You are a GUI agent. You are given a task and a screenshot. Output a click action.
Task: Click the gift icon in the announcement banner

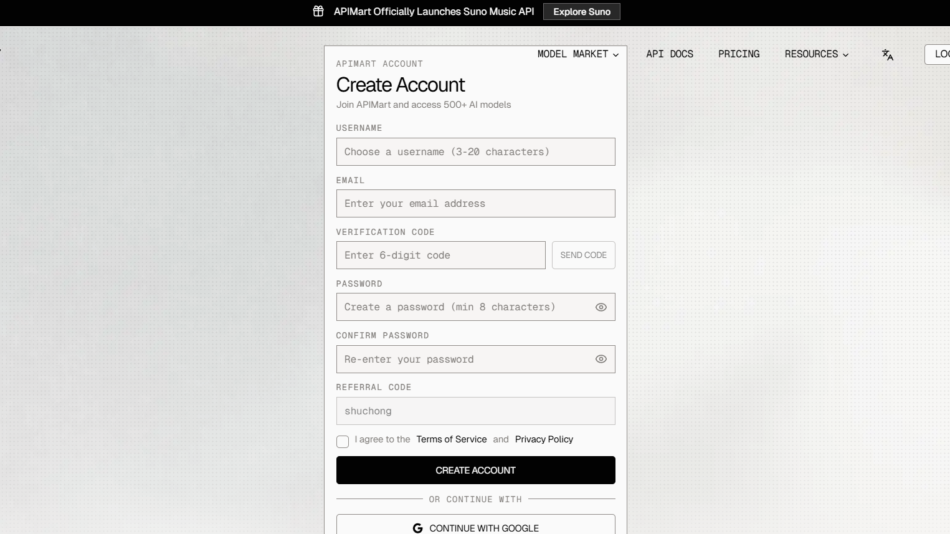tap(318, 12)
